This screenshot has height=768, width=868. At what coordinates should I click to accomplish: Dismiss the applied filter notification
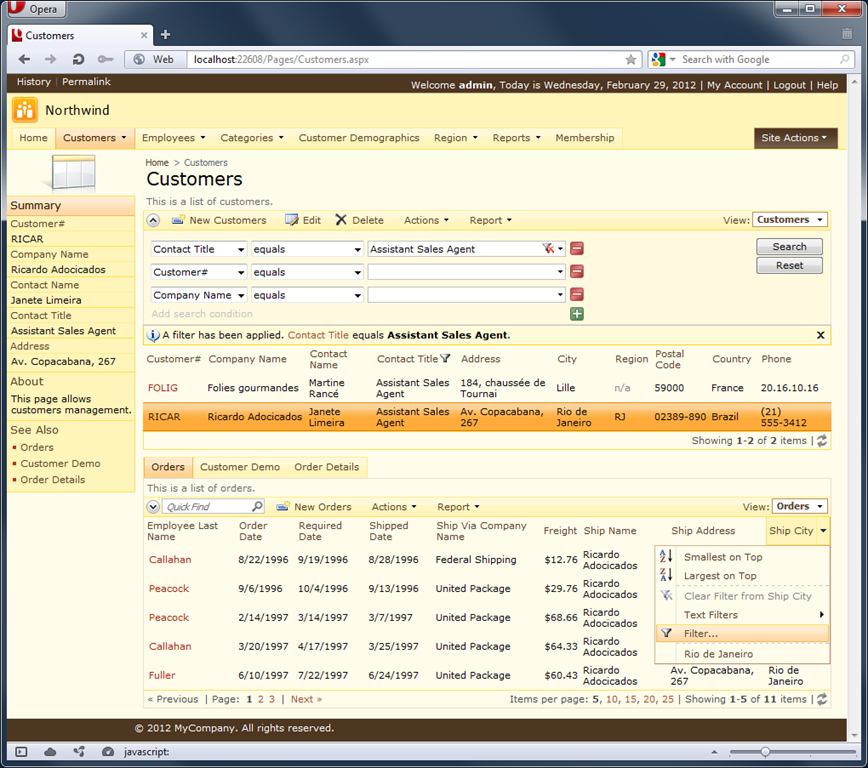click(821, 336)
